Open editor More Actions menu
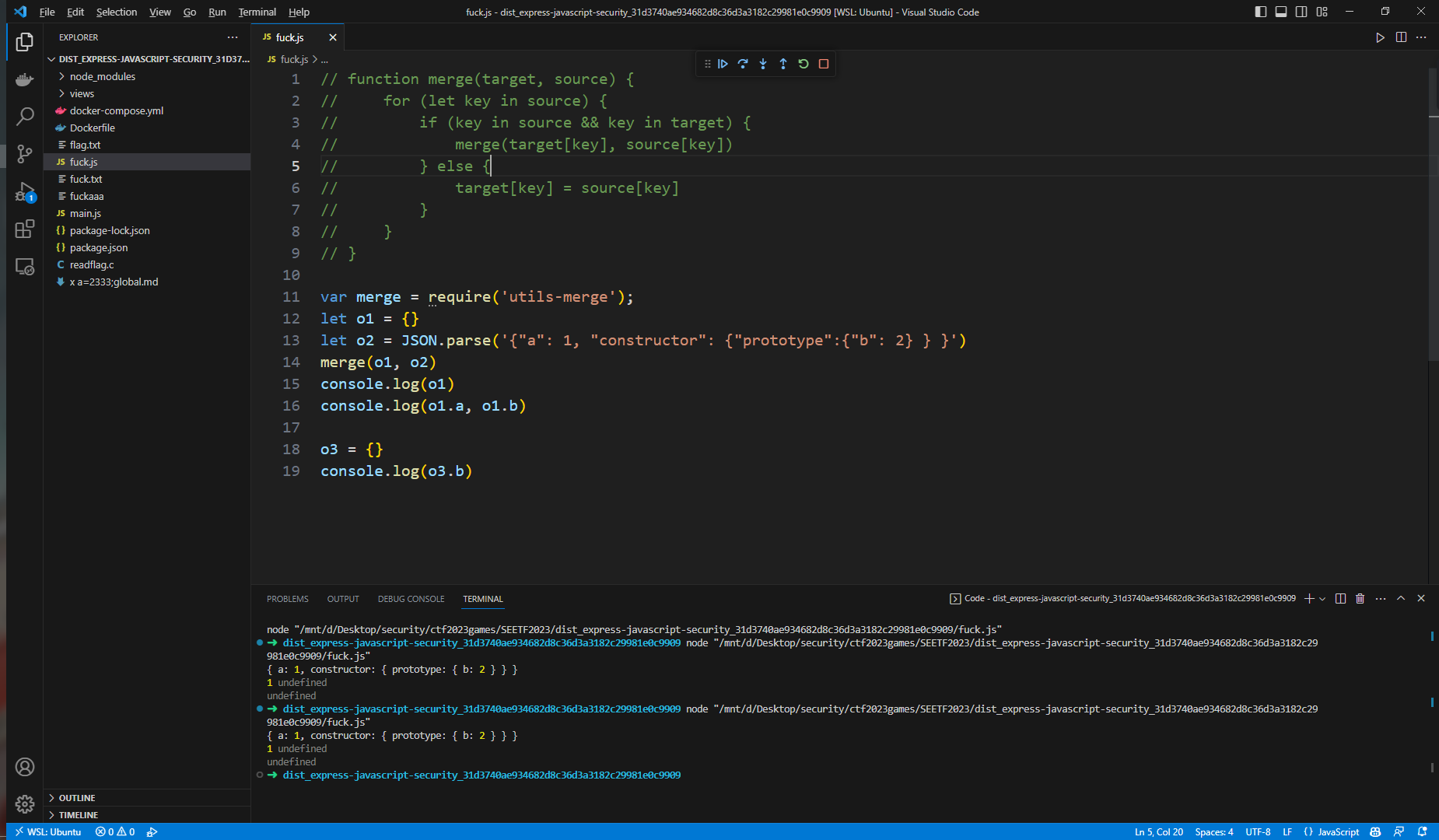Image resolution: width=1439 pixels, height=840 pixels. tap(1421, 37)
